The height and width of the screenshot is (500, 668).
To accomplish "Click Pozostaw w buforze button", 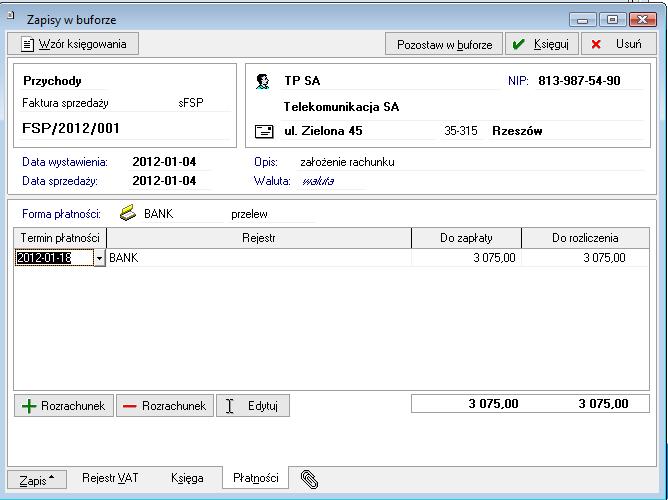I will coord(444,44).
